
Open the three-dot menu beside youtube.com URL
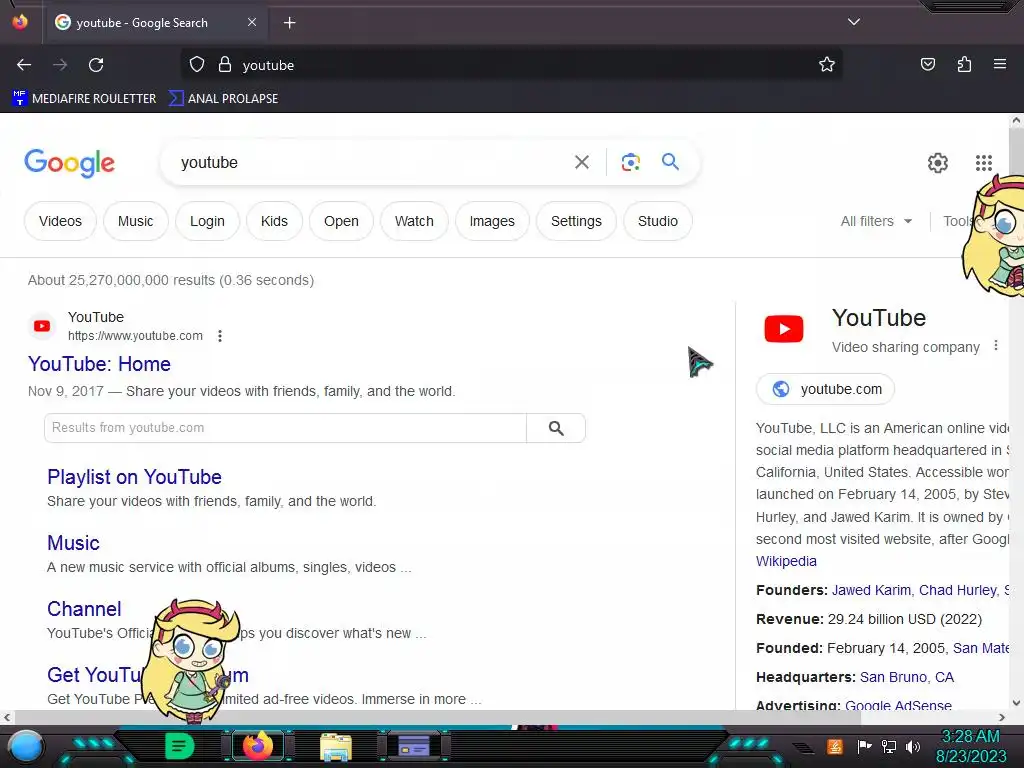220,336
